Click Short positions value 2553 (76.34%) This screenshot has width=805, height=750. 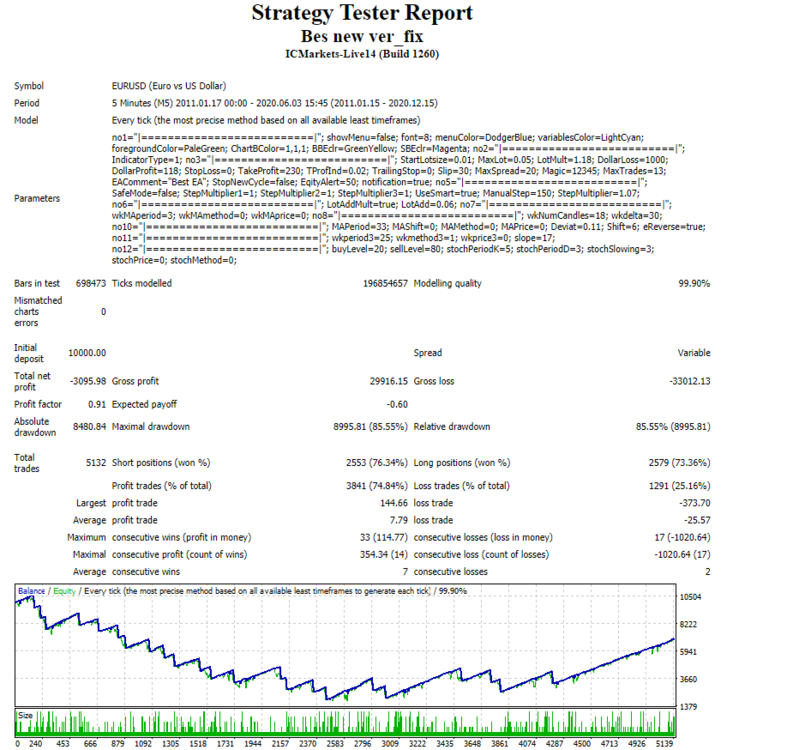[x=377, y=463]
